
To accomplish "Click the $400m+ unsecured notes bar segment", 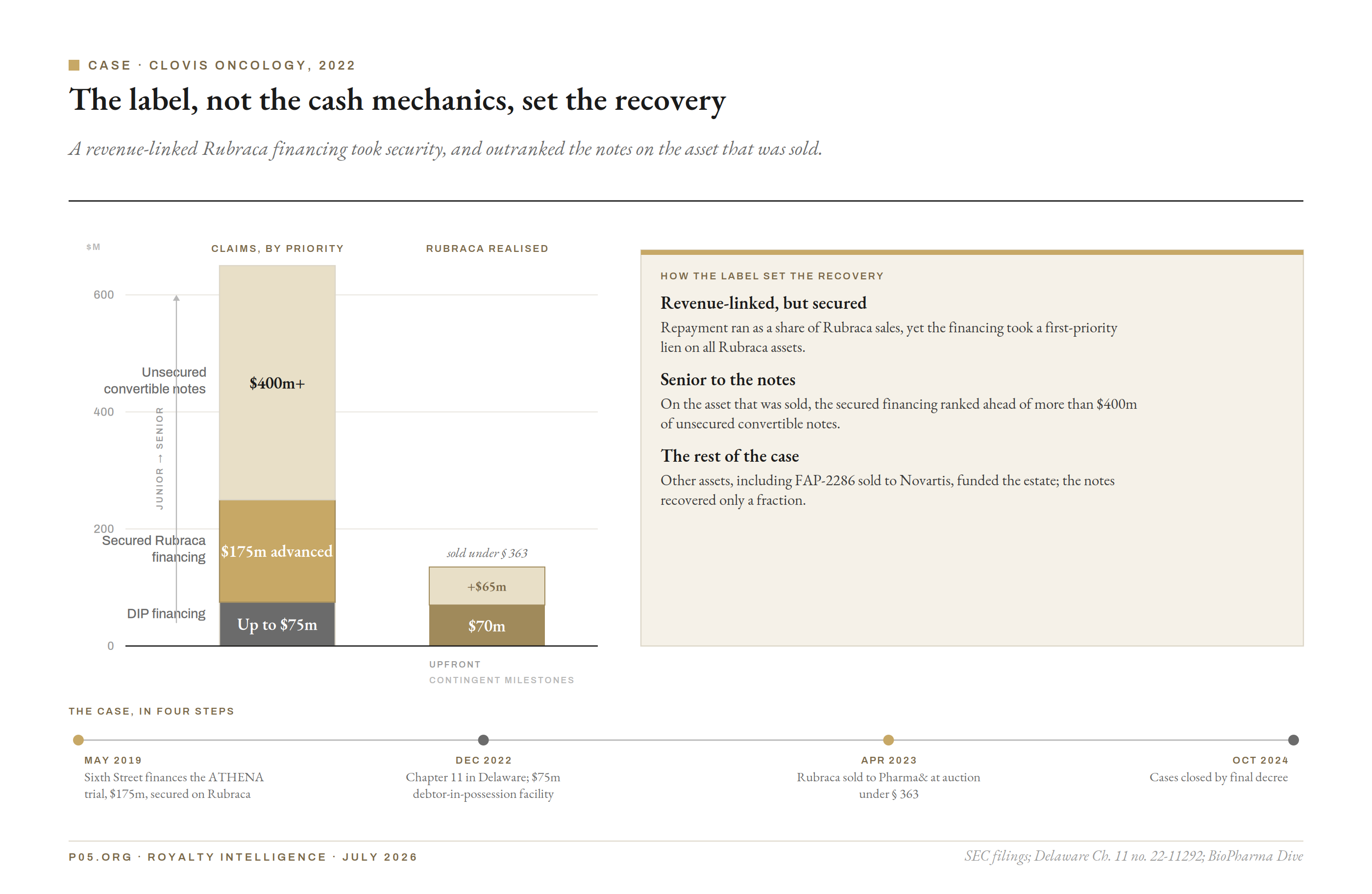I will click(277, 382).
